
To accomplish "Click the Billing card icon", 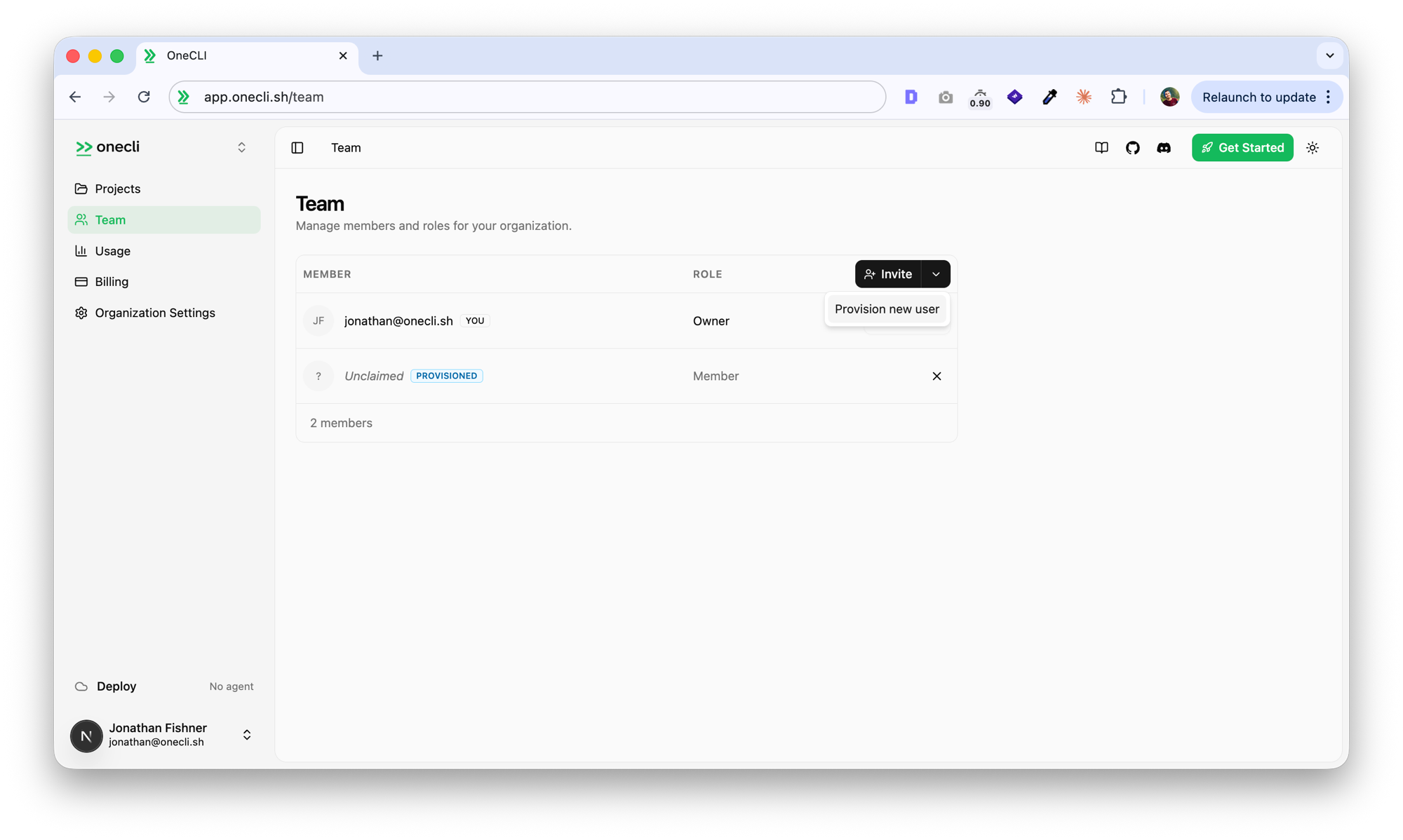I will 81,281.
